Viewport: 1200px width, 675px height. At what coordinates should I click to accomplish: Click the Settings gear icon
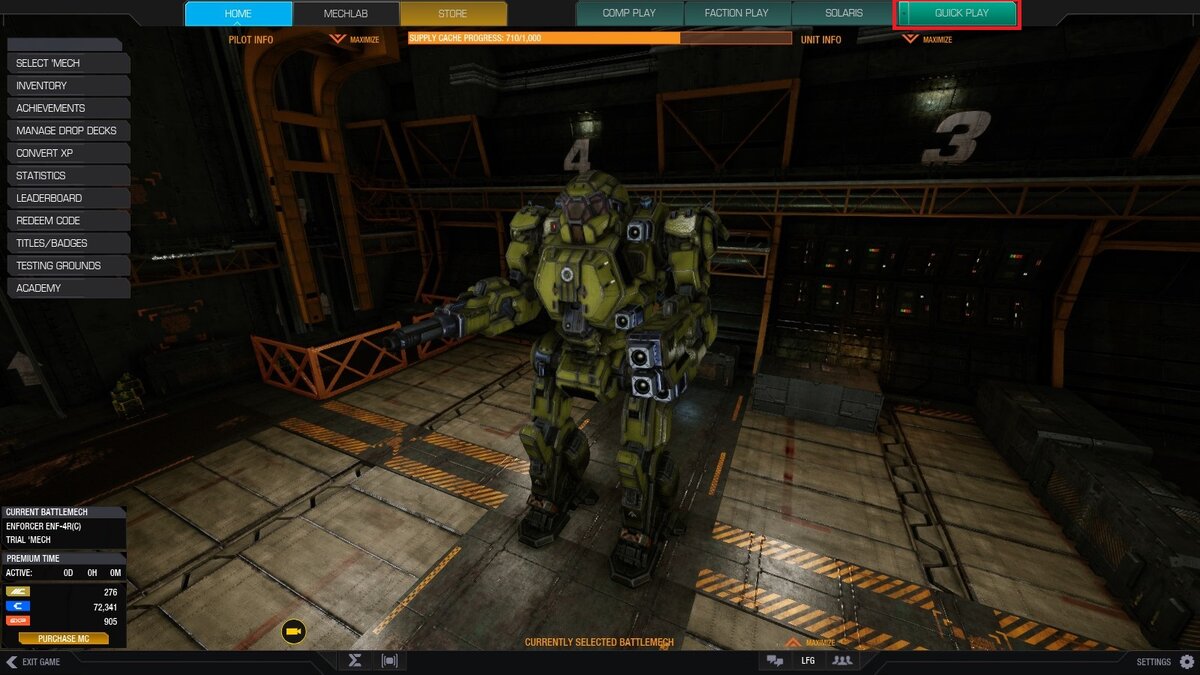(x=1187, y=661)
